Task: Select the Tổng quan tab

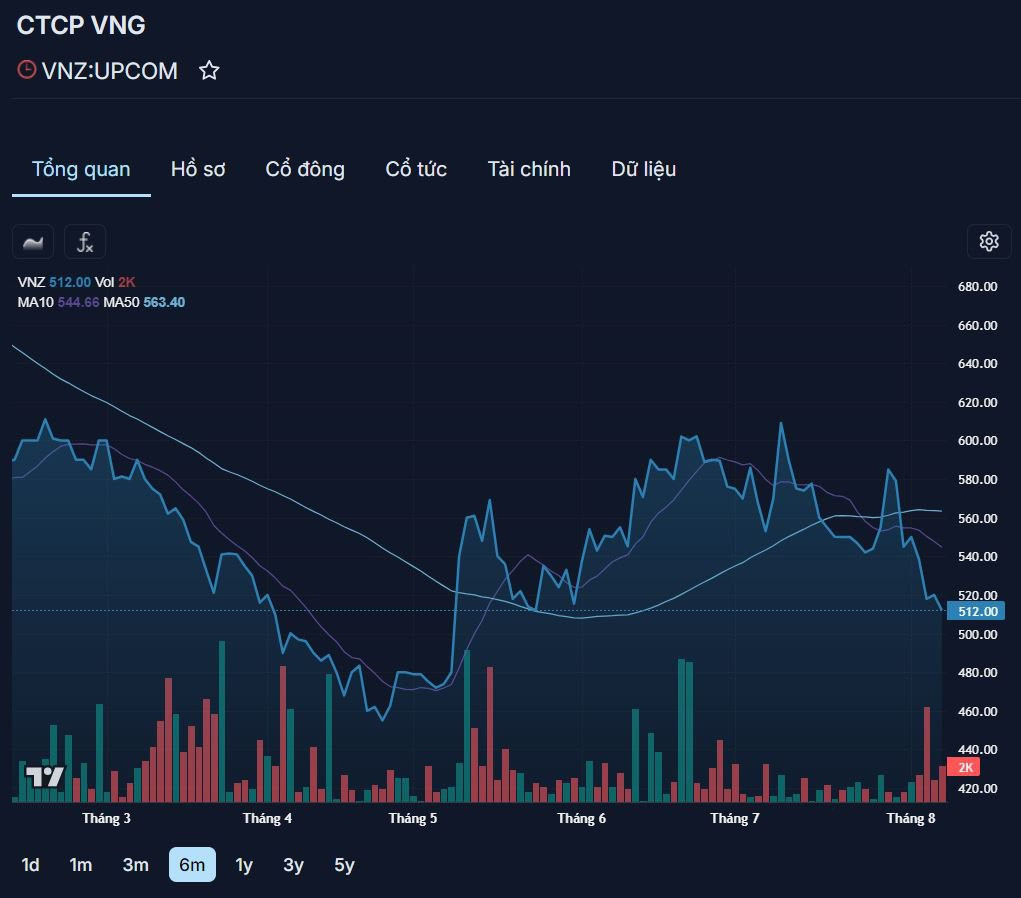Action: pos(81,169)
